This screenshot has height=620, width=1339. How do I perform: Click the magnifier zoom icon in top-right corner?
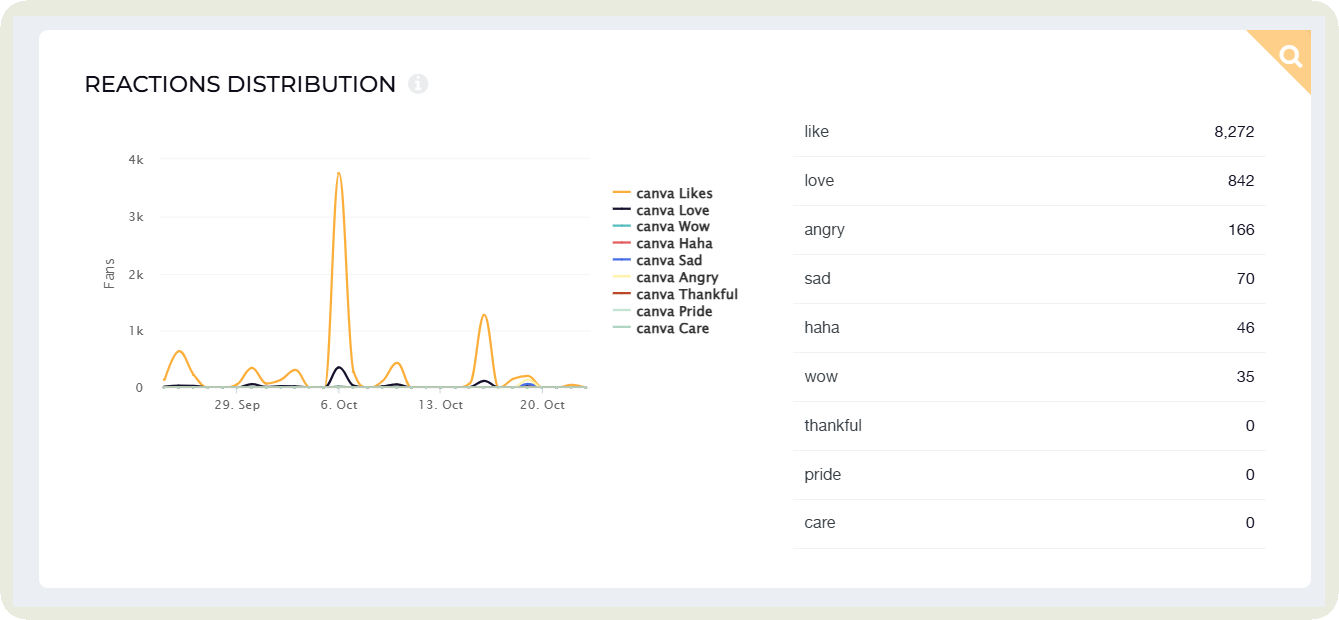1290,57
